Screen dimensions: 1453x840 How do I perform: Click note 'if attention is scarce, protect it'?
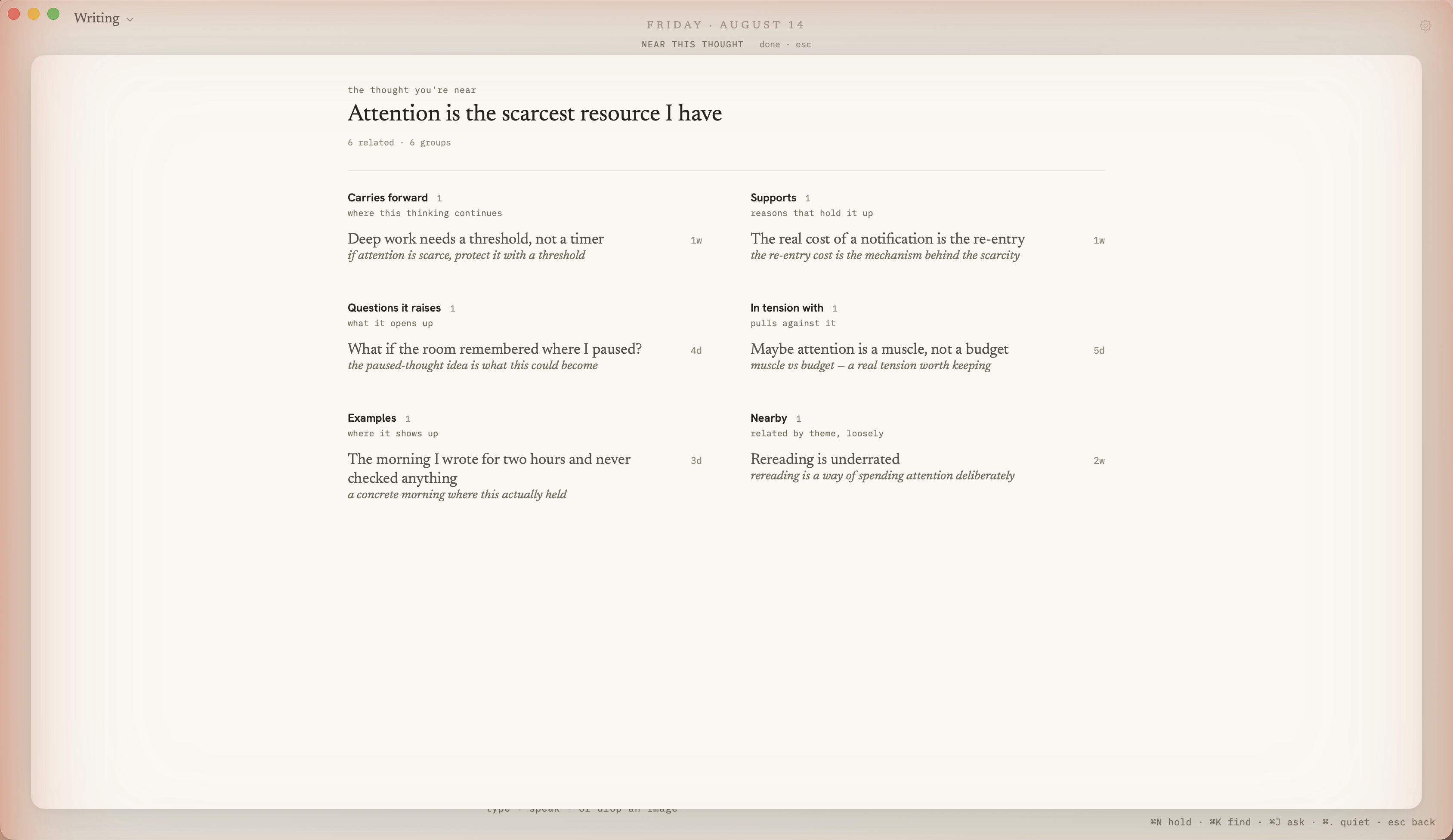pyautogui.click(x=466, y=256)
